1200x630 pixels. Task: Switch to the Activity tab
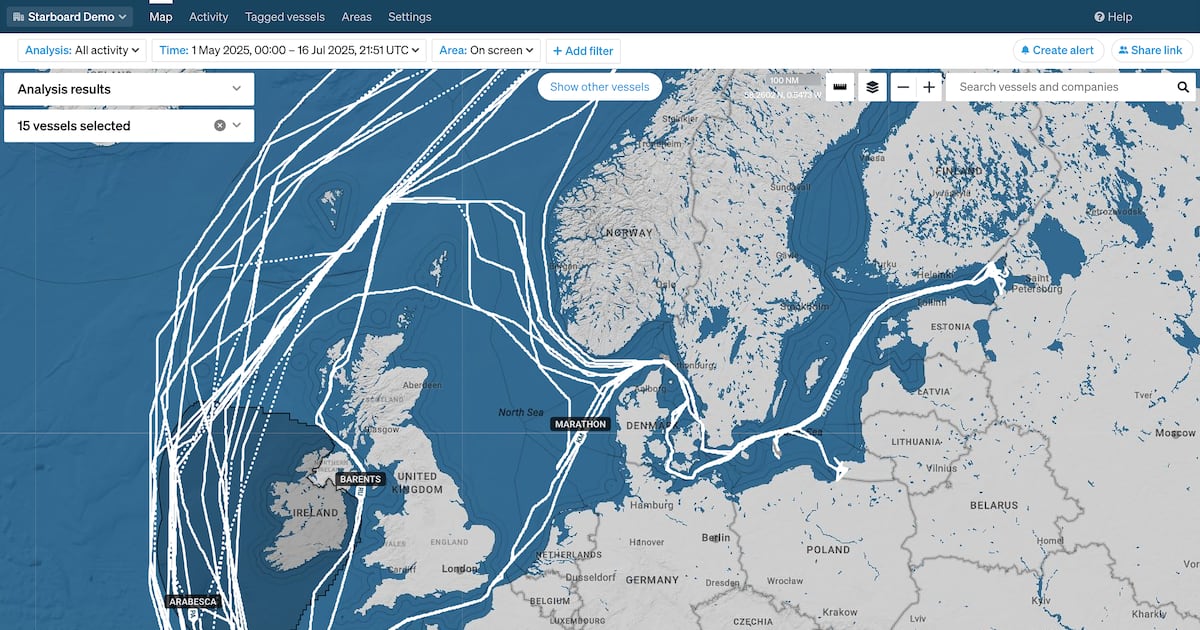point(208,17)
